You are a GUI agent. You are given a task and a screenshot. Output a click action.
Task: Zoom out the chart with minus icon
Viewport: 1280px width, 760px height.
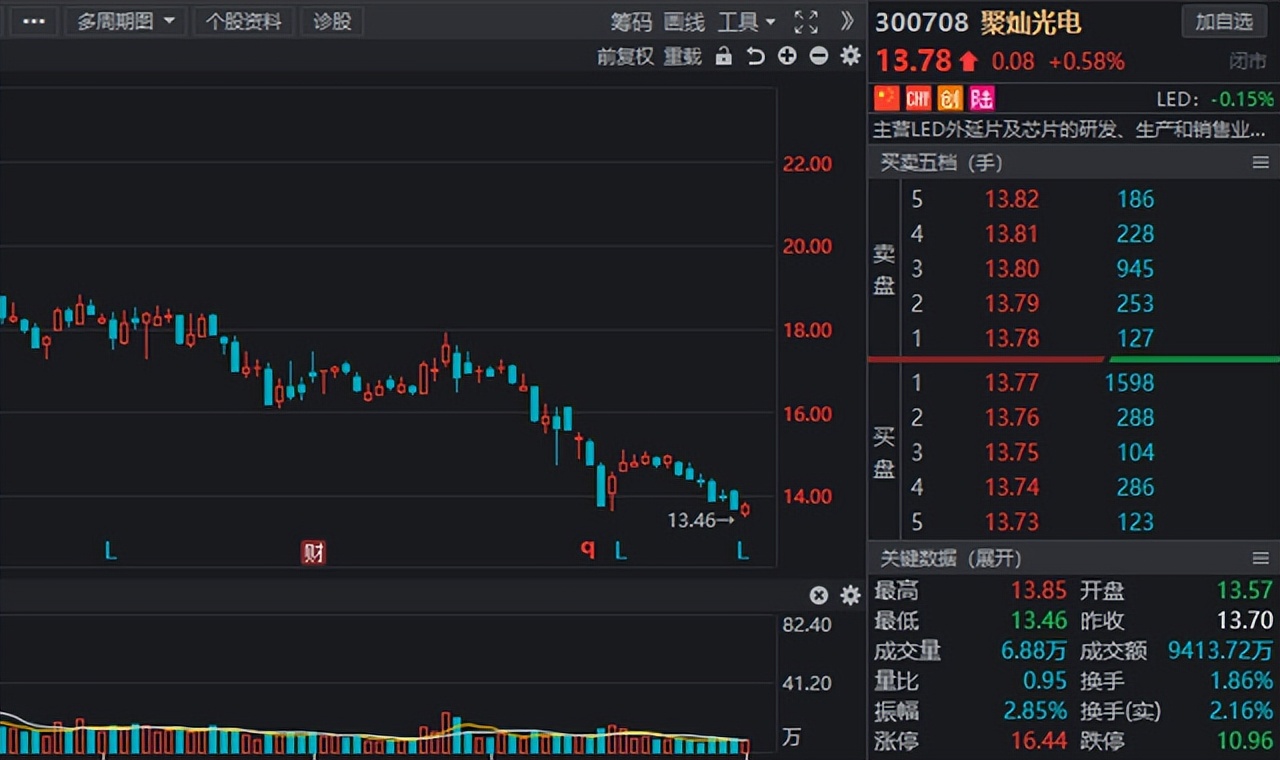tap(819, 56)
